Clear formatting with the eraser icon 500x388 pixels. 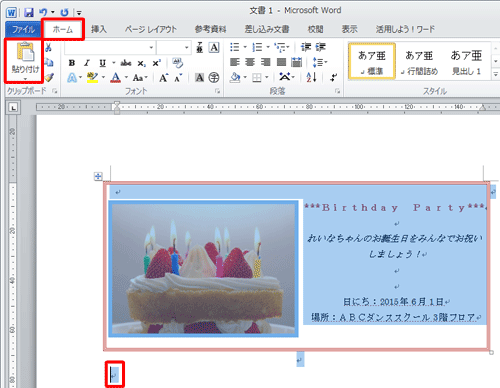pos(177,63)
